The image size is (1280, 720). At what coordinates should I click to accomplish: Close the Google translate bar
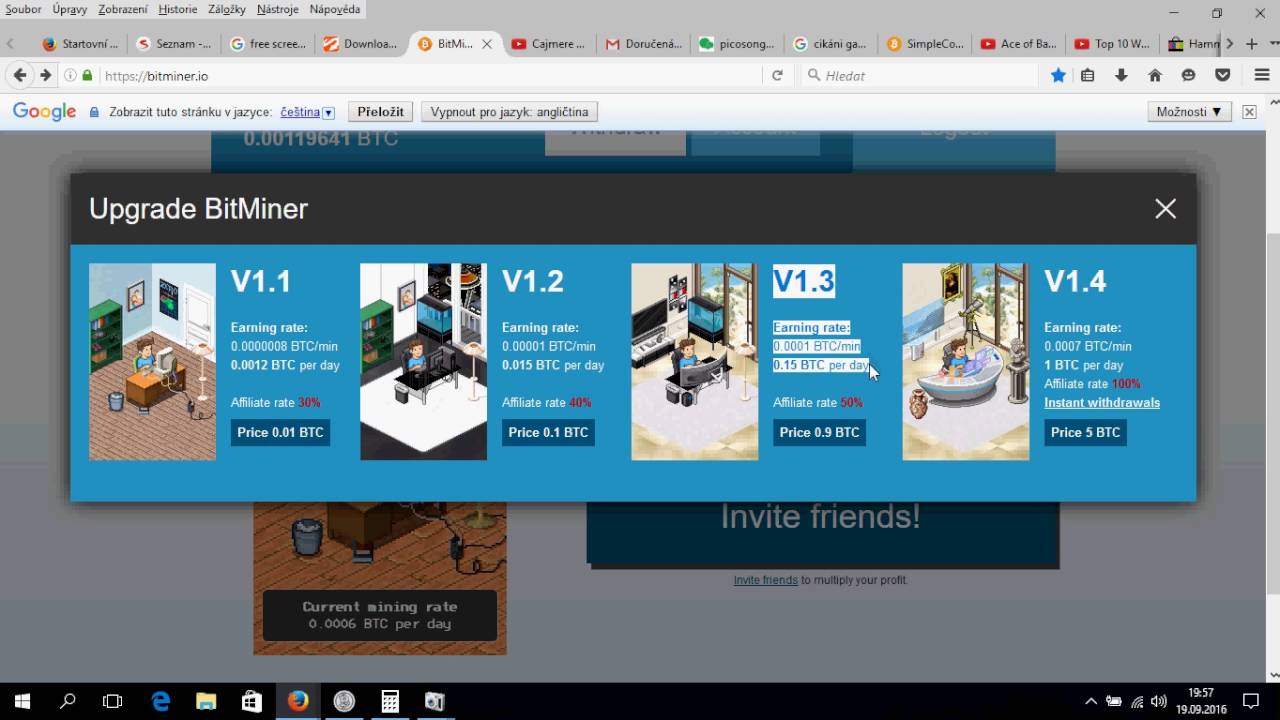point(1249,112)
